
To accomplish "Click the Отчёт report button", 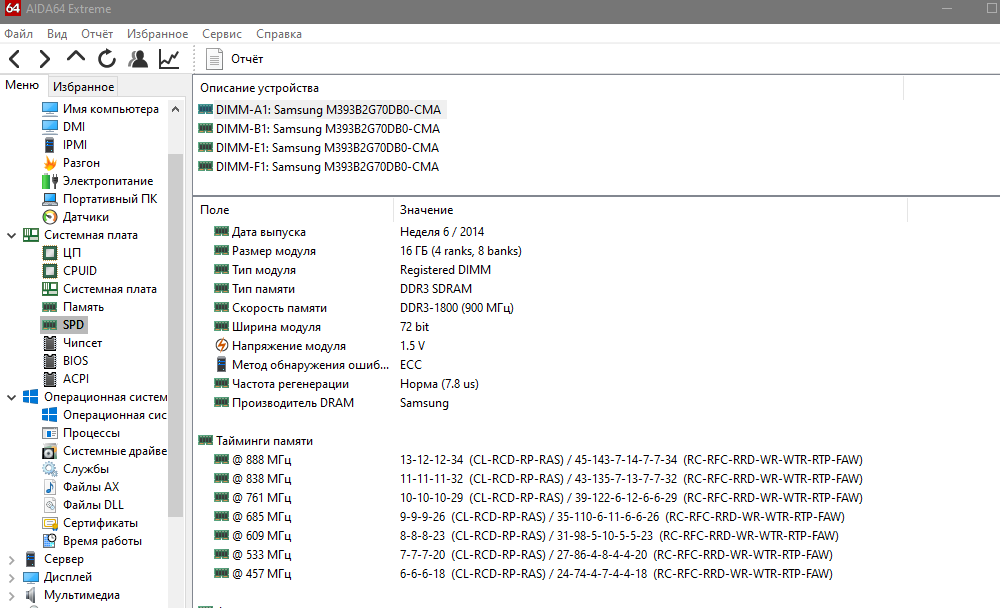I will point(234,59).
